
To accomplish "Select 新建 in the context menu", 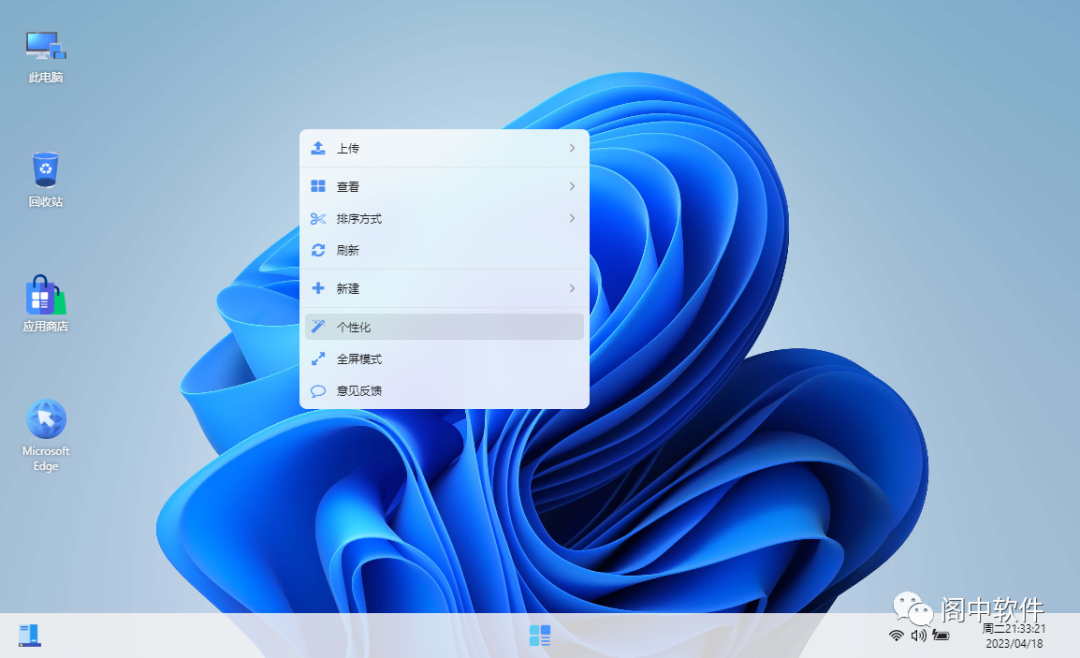I will coord(444,288).
